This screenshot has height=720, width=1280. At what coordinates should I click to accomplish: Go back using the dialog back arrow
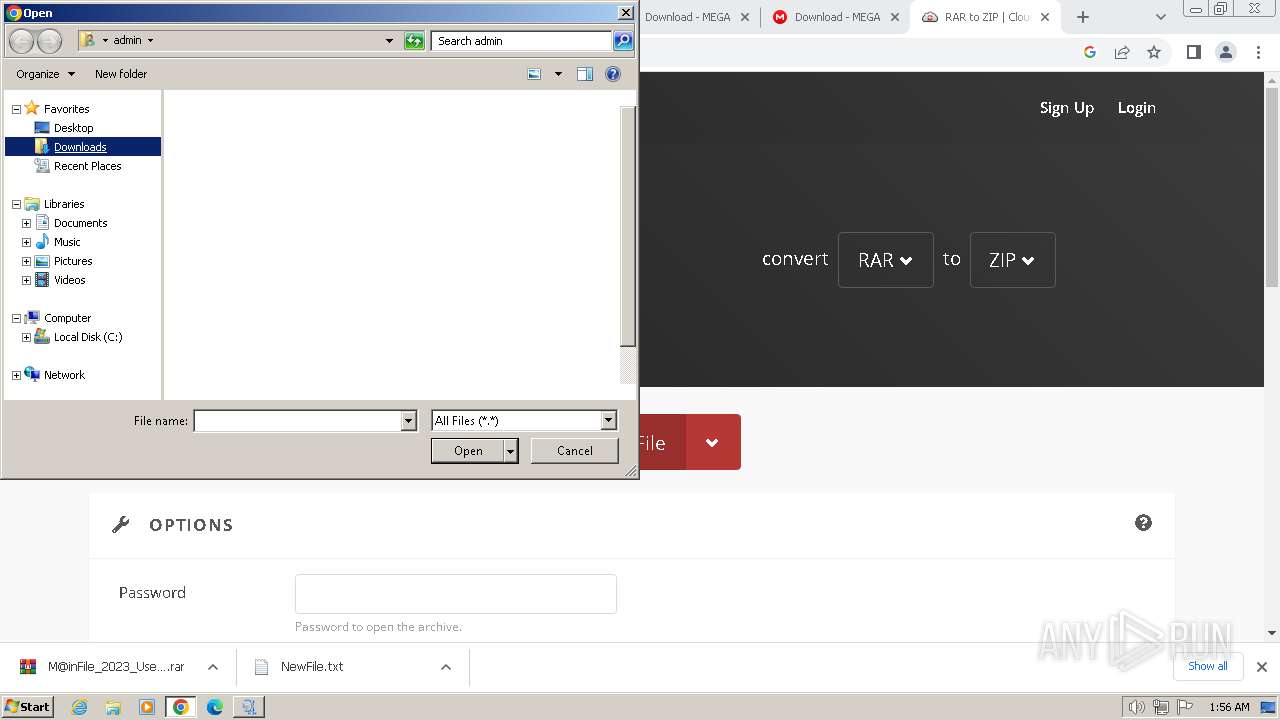21,41
